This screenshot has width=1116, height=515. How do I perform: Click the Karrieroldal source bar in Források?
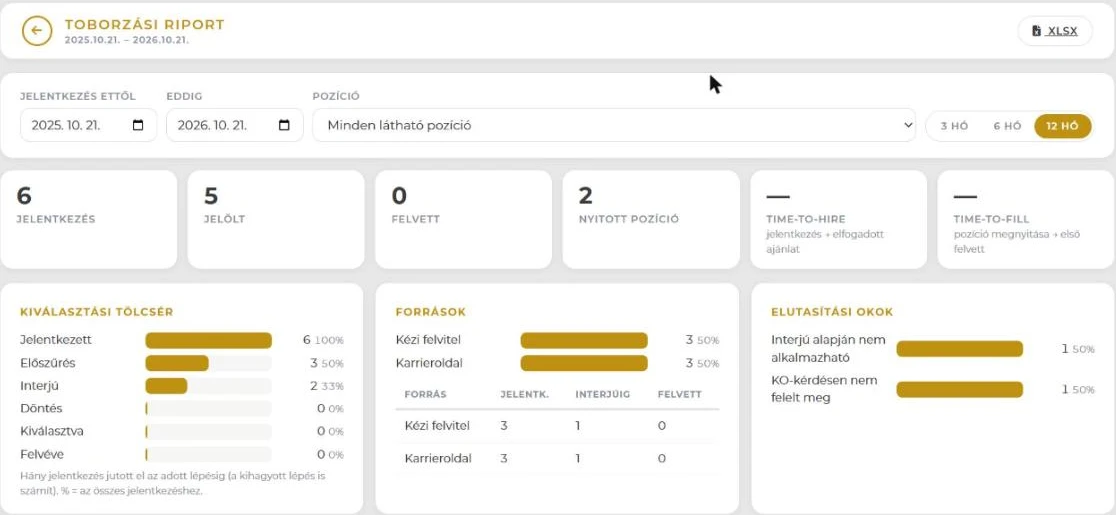coord(584,363)
